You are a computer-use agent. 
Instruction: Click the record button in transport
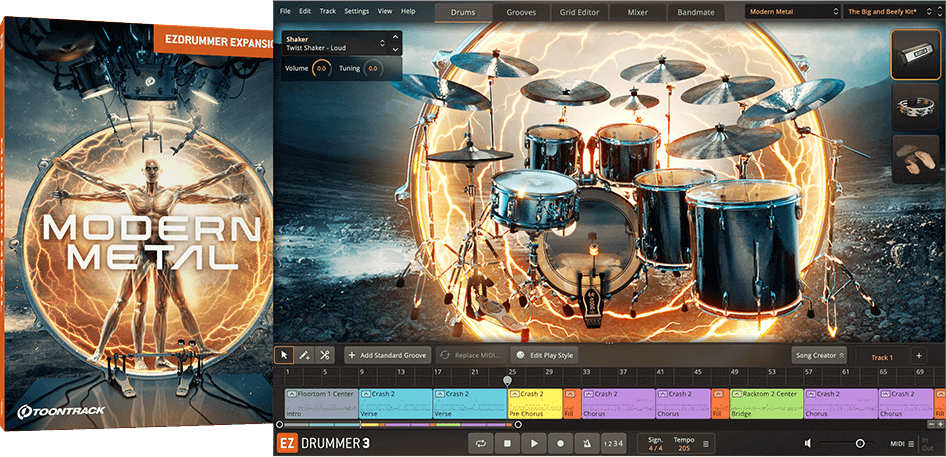pyautogui.click(x=560, y=444)
